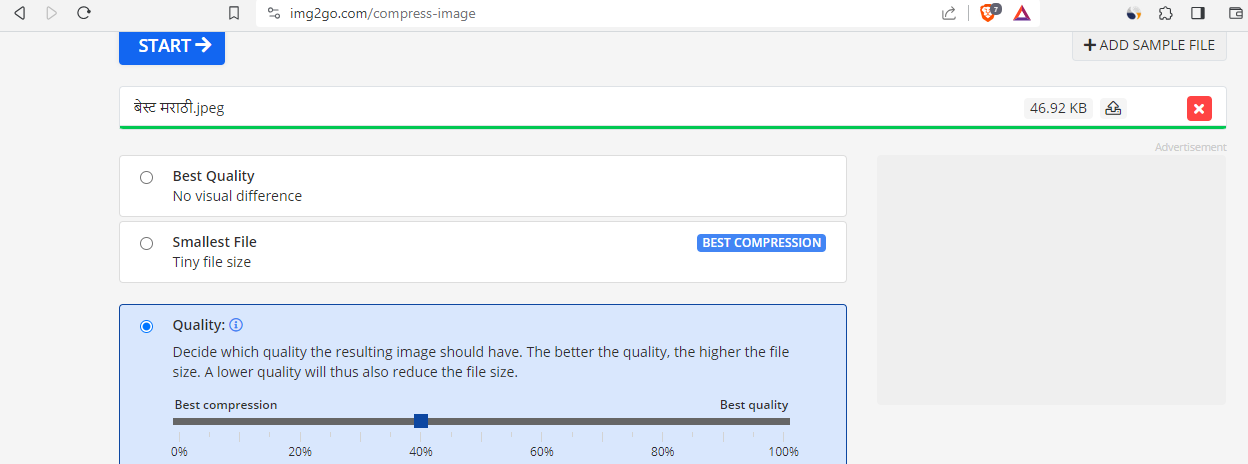Screen dimensions: 1248x464
Task: Click the upload icon beside file size
Action: pyautogui.click(x=1113, y=108)
